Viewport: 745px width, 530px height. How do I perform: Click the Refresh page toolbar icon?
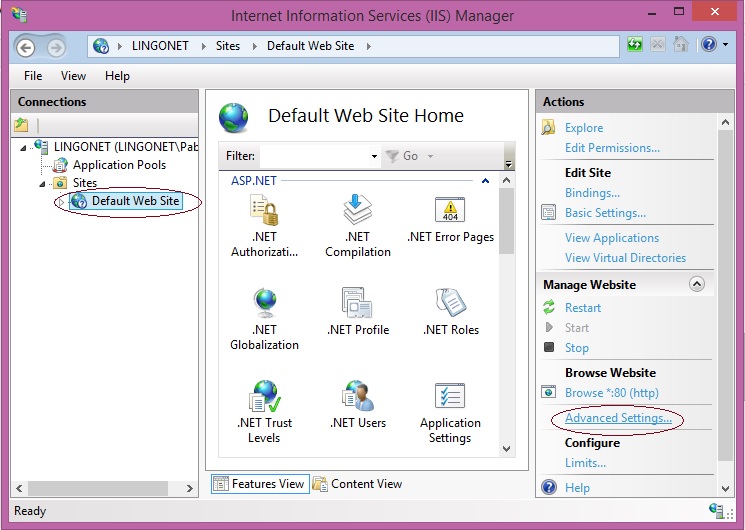click(635, 45)
